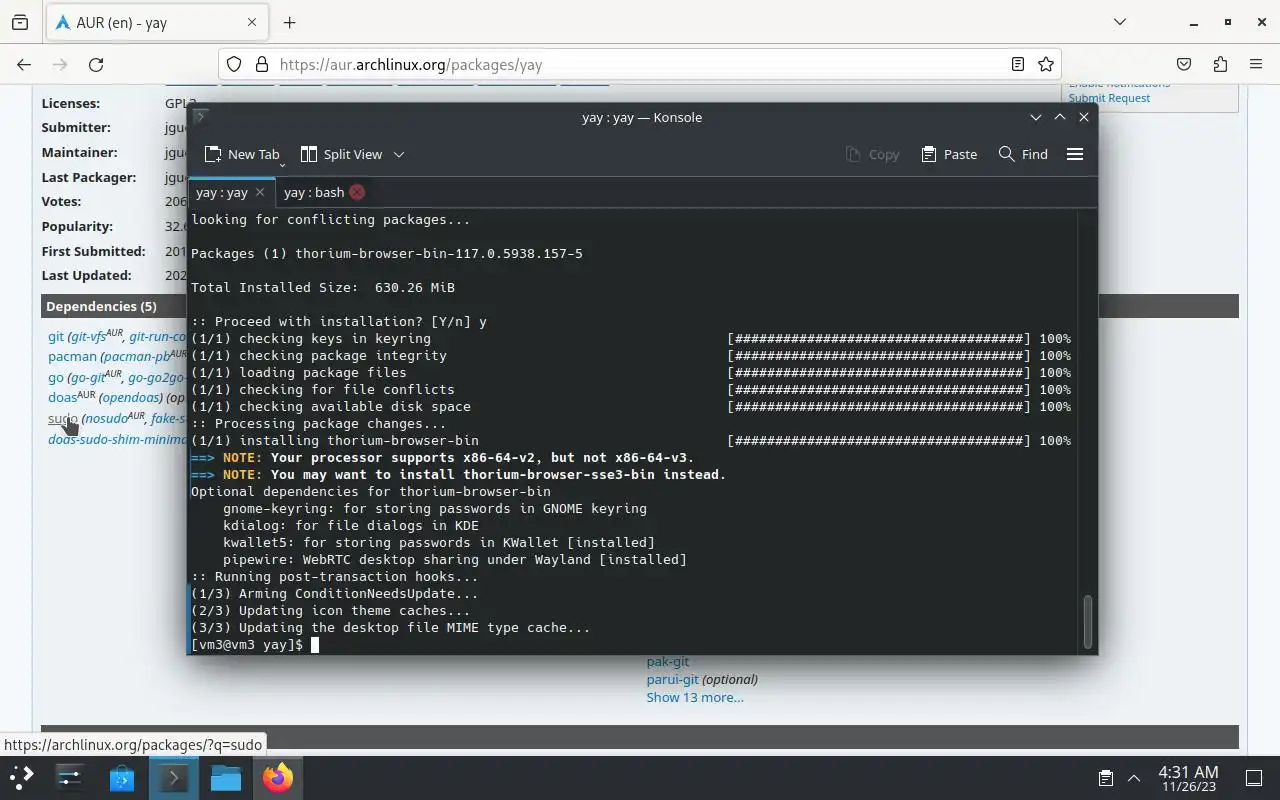
Task: Click the Konsole terminal scrollbar handle
Action: [1088, 622]
